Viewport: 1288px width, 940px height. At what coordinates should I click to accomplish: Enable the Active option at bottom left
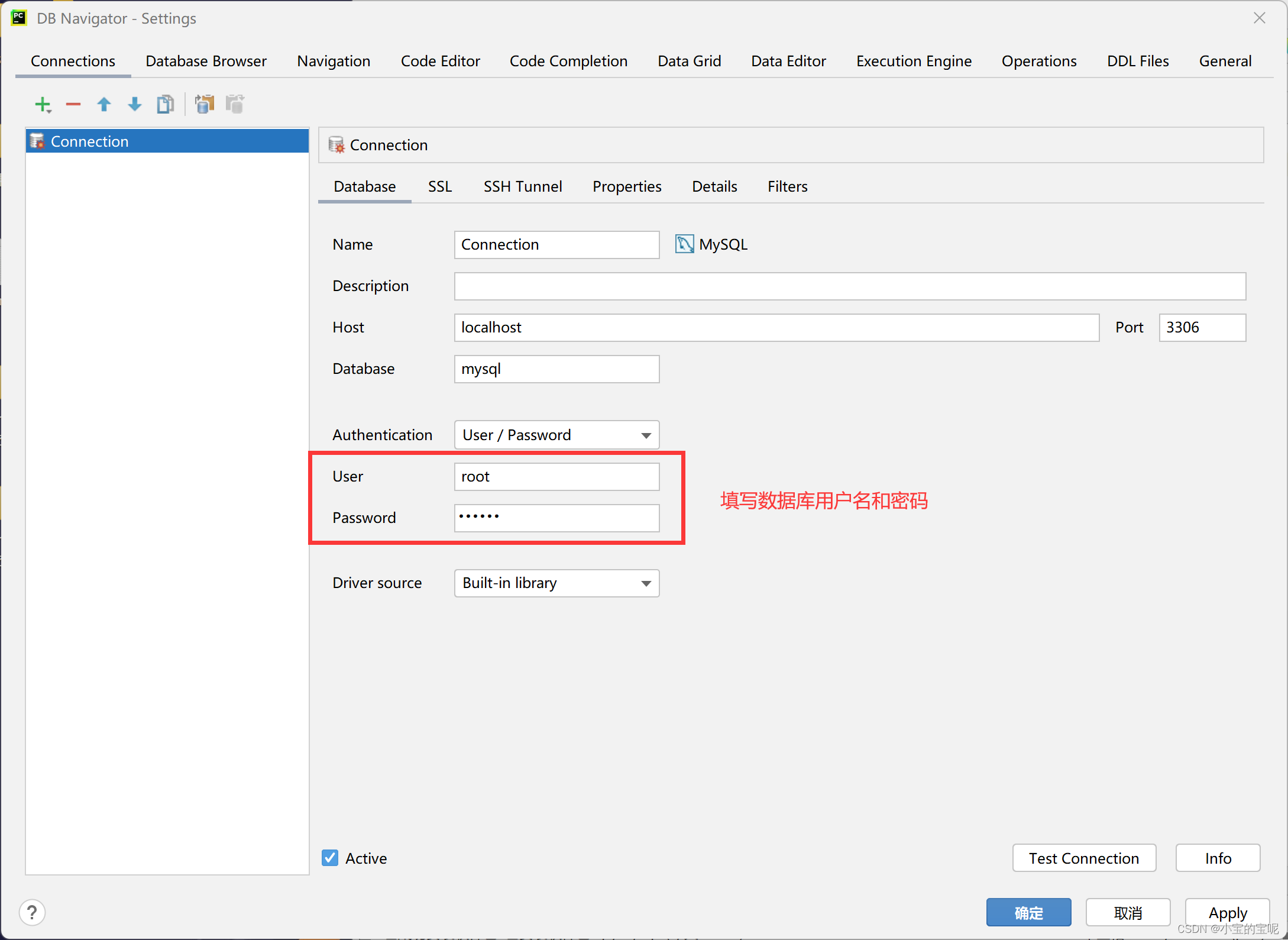tap(330, 858)
